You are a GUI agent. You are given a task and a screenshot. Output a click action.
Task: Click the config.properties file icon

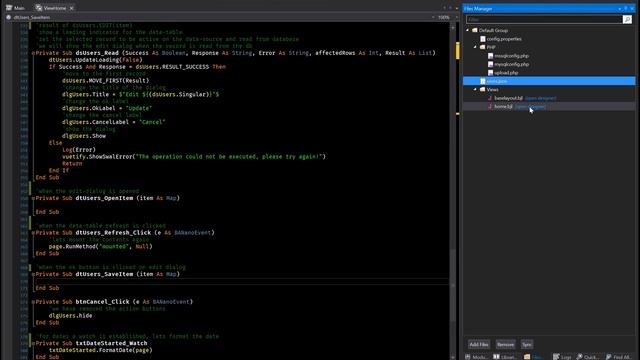(483, 39)
